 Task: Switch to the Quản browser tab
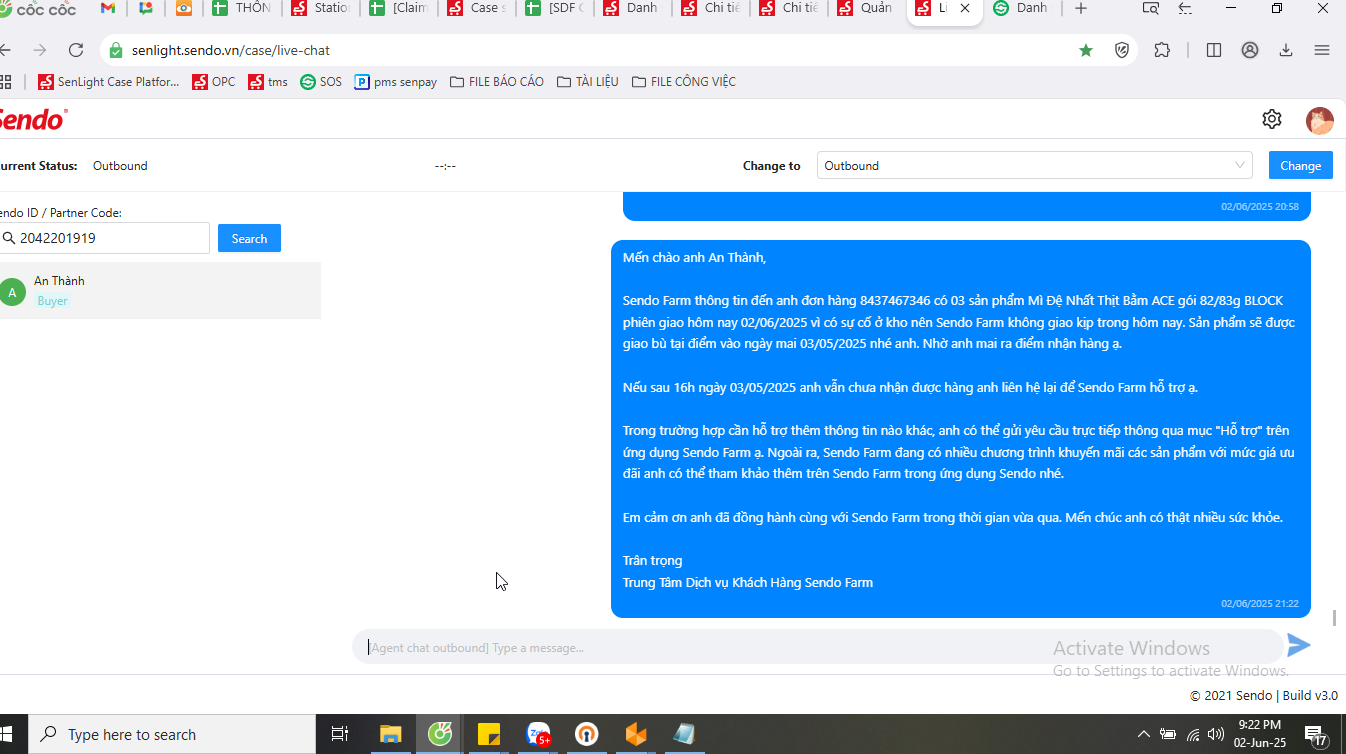[x=866, y=8]
